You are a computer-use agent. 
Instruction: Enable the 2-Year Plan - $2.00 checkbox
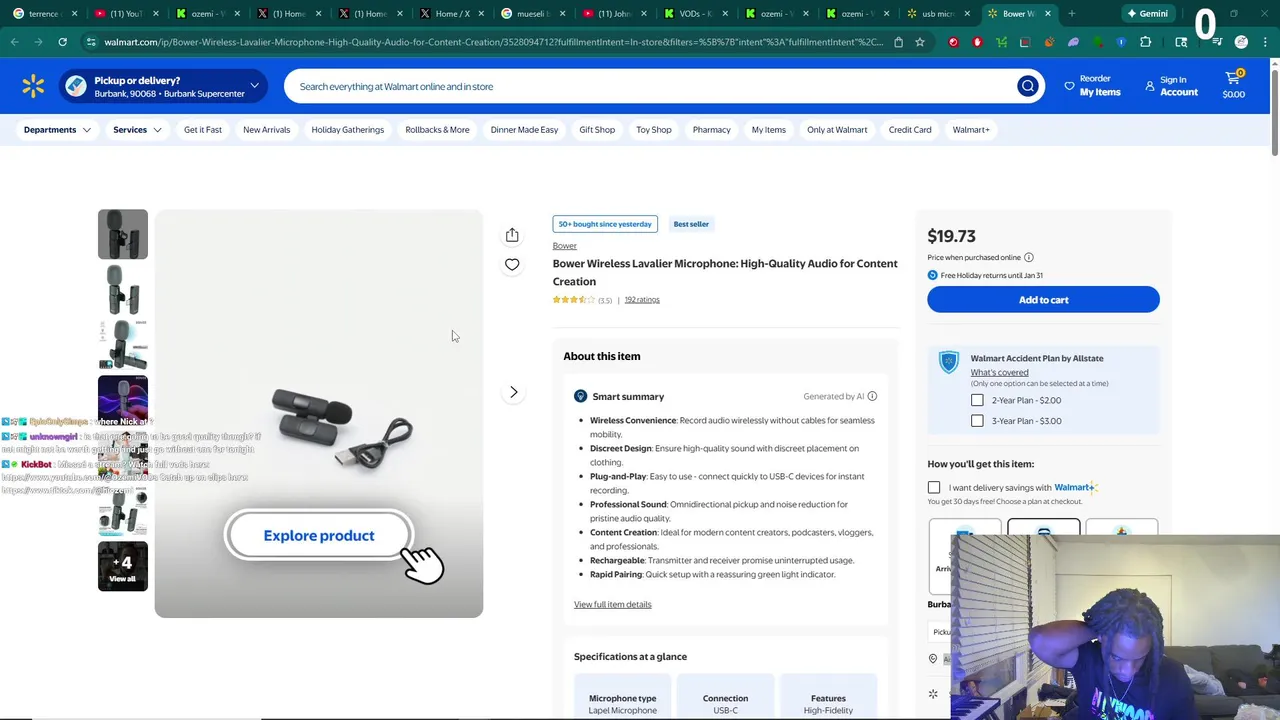click(977, 400)
